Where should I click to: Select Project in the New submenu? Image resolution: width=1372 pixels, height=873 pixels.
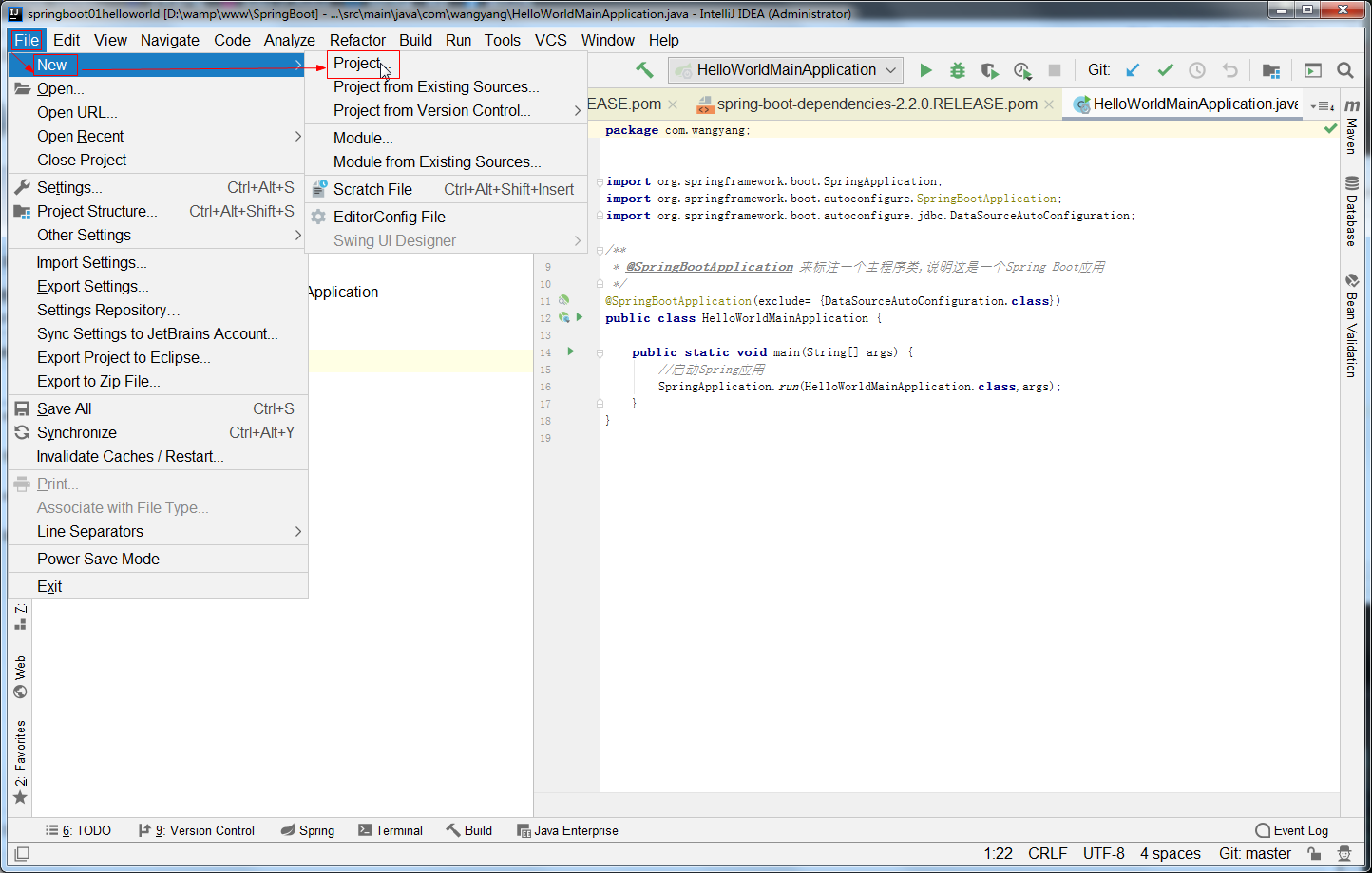pos(357,64)
